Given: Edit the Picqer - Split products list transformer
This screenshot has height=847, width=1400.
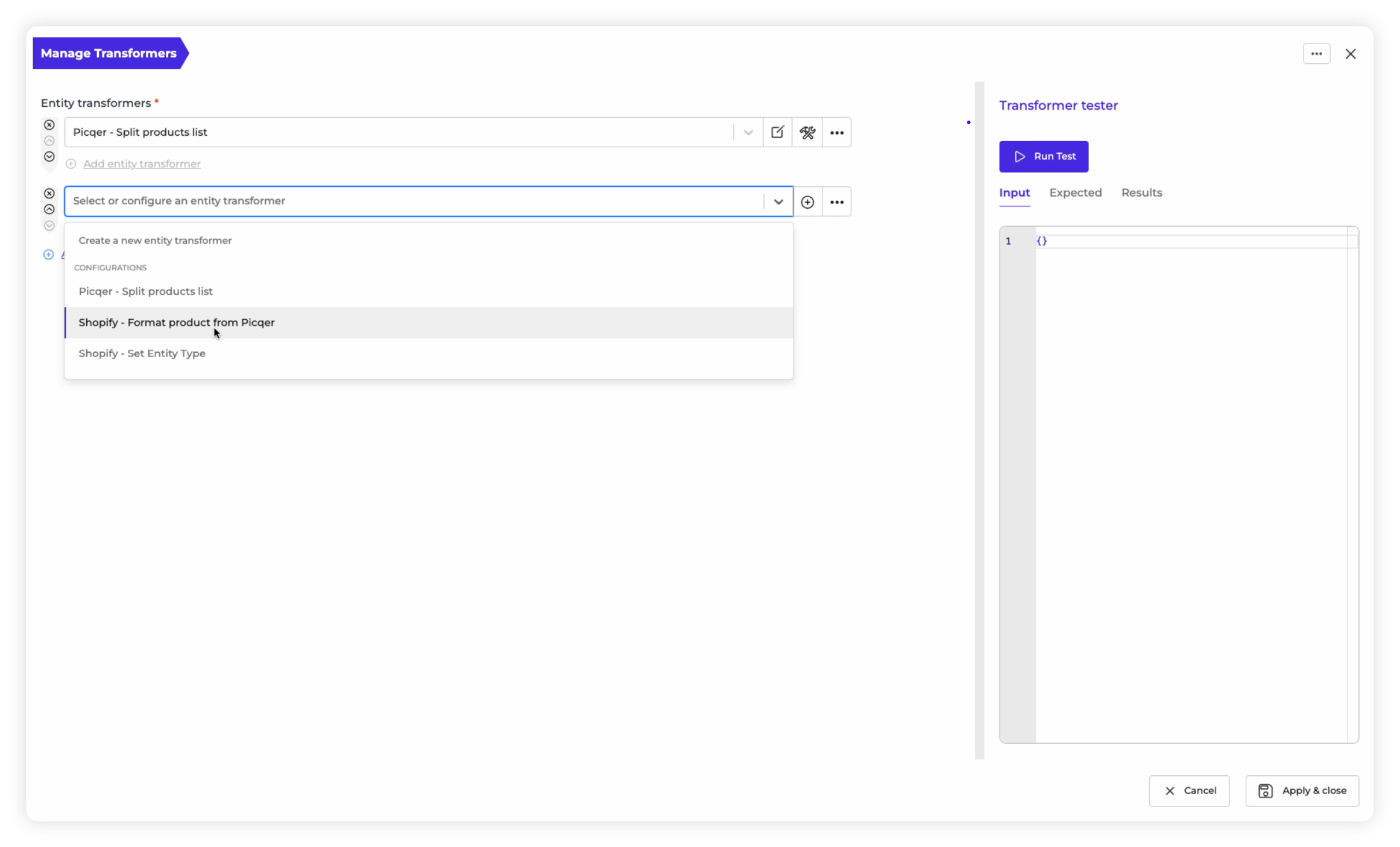Looking at the screenshot, I should (777, 132).
